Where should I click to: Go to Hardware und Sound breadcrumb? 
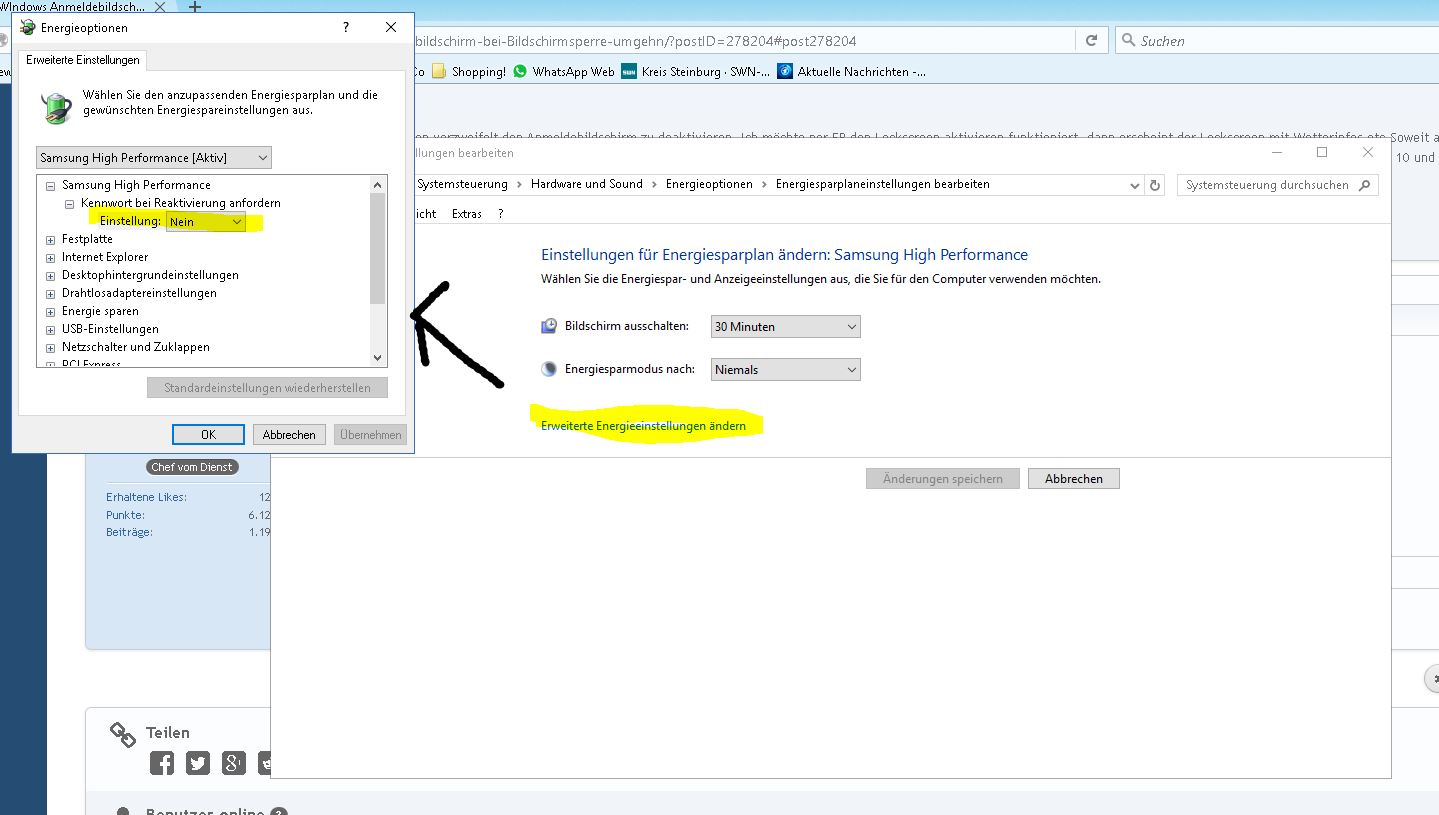point(587,184)
